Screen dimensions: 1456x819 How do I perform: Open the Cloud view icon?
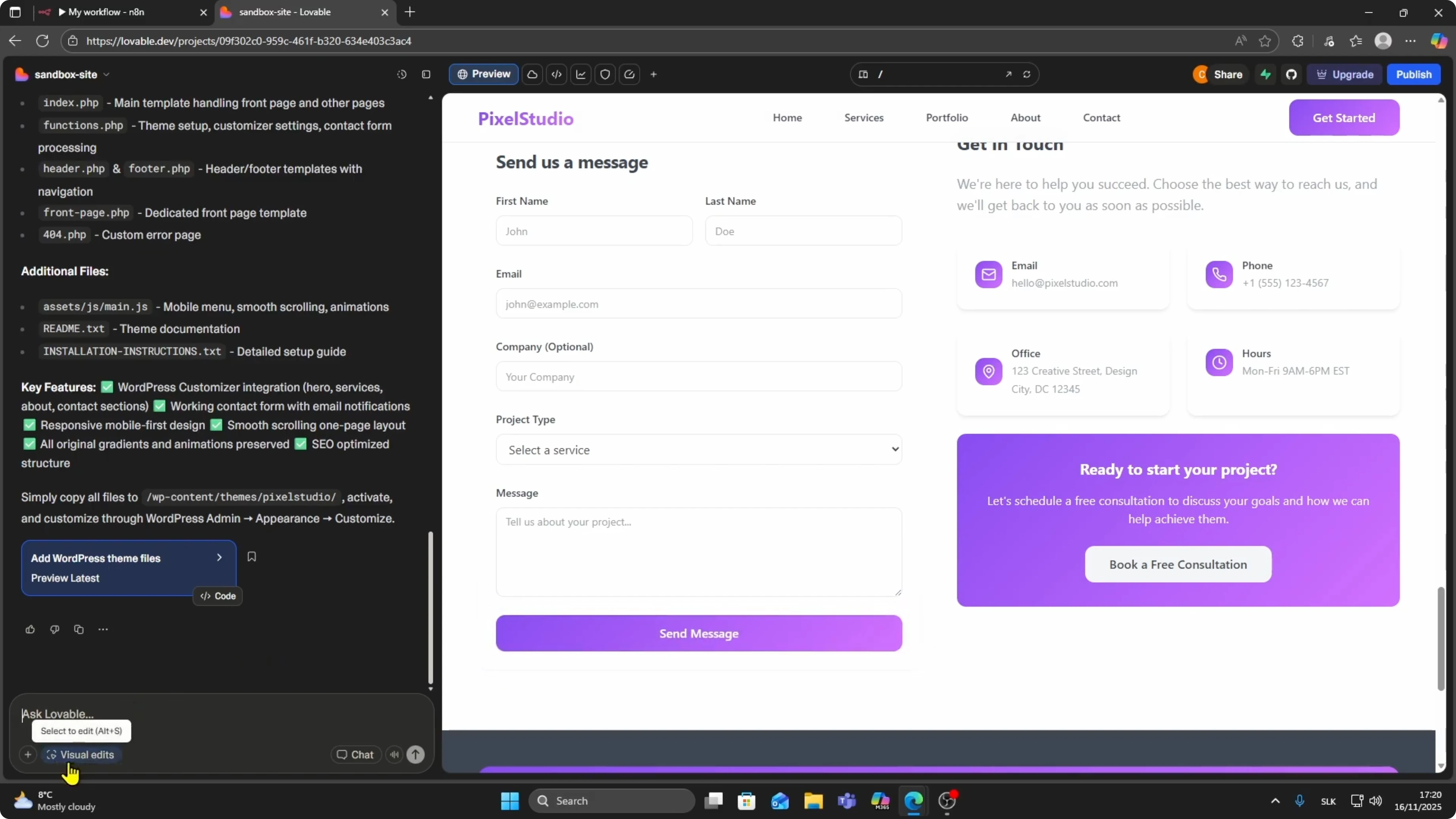pos(533,75)
